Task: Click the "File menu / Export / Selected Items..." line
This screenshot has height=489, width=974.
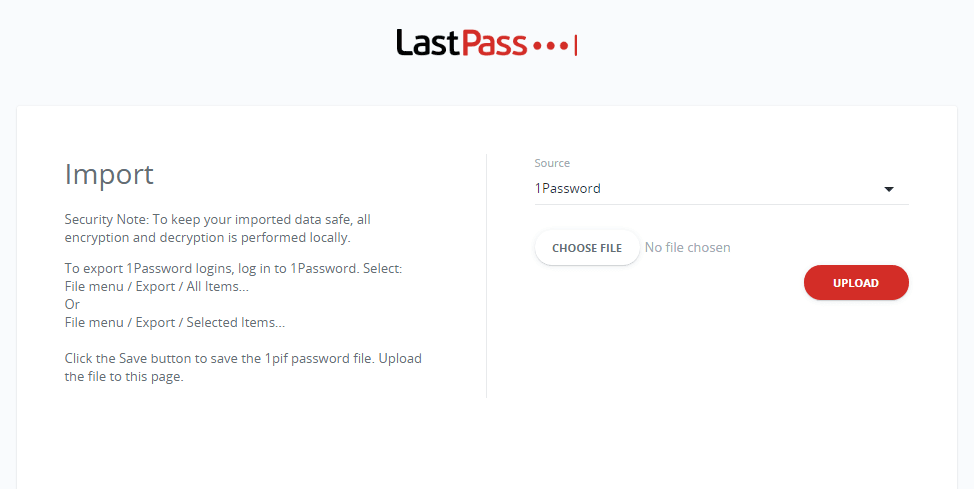Action: pos(175,322)
